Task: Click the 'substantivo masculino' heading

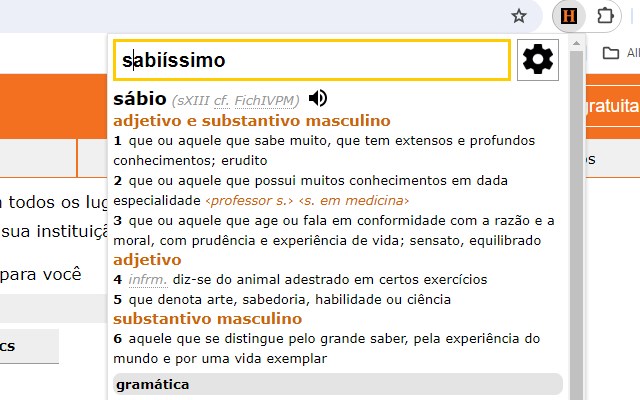Action: [x=207, y=319]
